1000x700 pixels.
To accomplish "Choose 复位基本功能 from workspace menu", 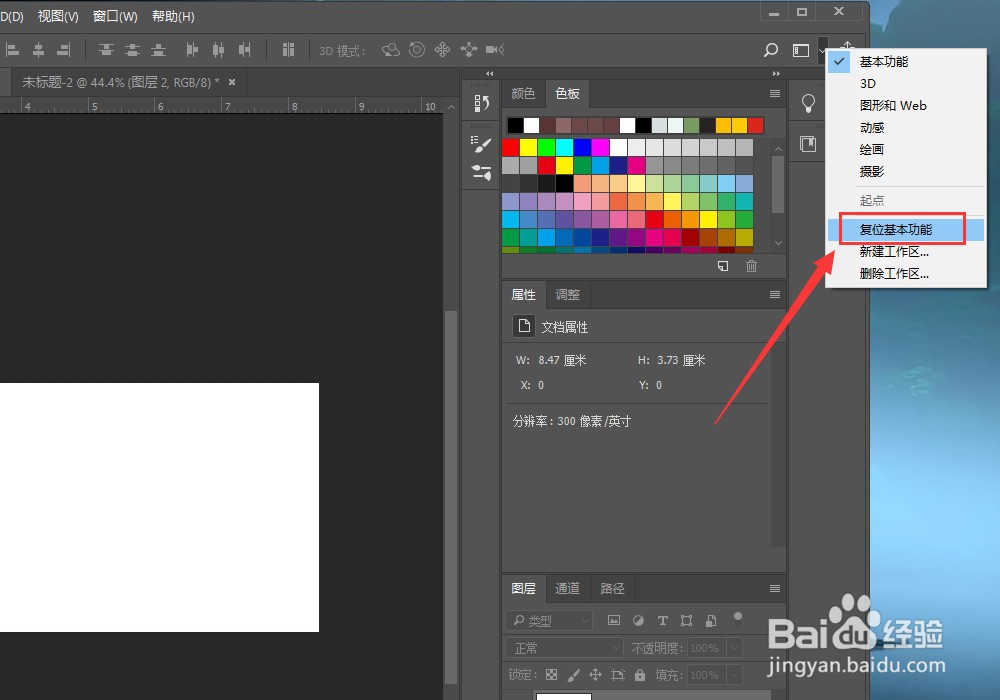I will [906, 230].
